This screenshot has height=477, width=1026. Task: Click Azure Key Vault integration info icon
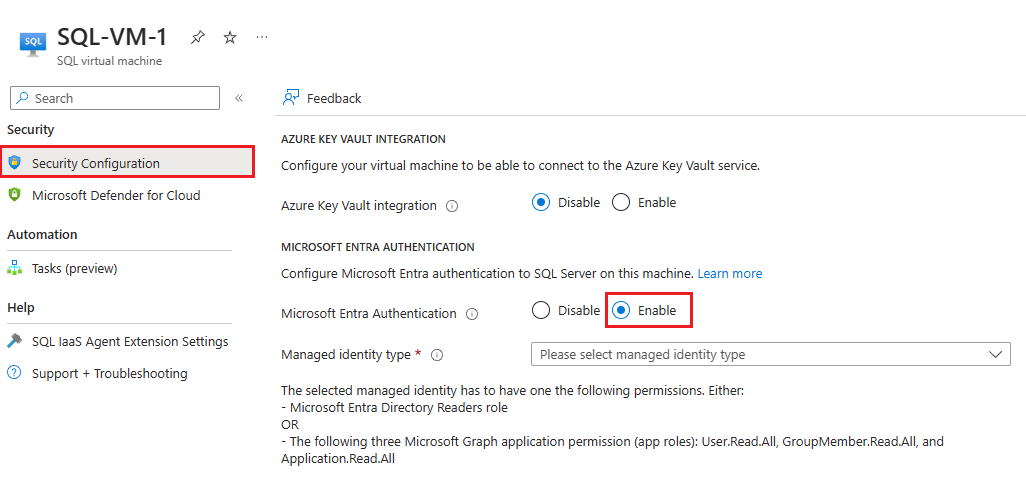click(x=452, y=206)
